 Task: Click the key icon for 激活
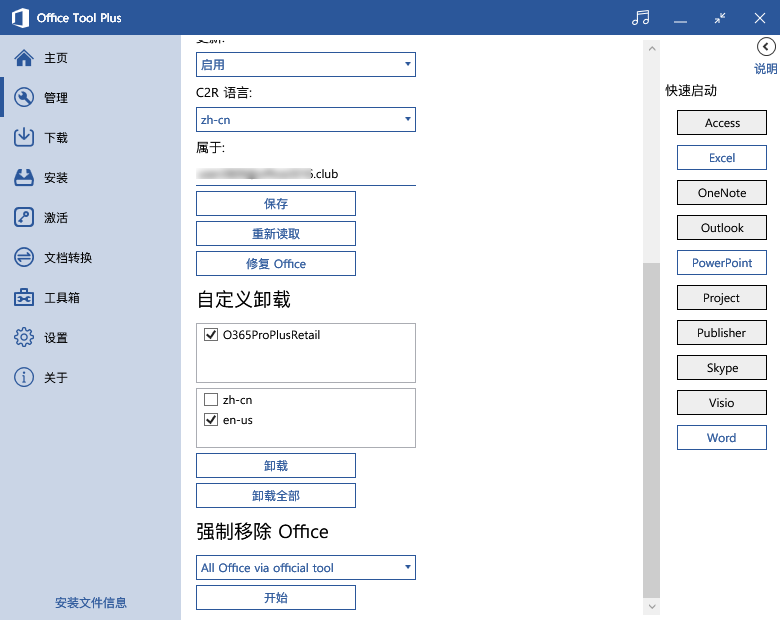pyautogui.click(x=24, y=217)
